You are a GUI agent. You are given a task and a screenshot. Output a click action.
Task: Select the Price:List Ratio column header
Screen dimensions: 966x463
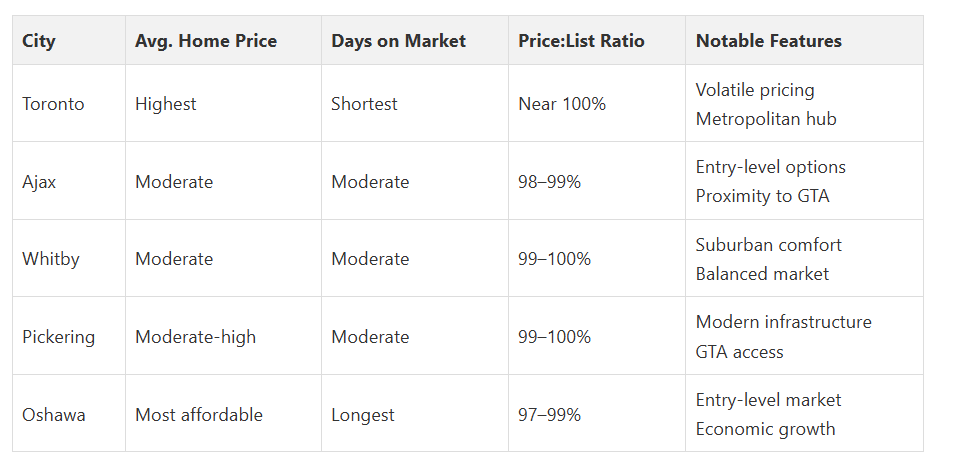click(x=581, y=41)
